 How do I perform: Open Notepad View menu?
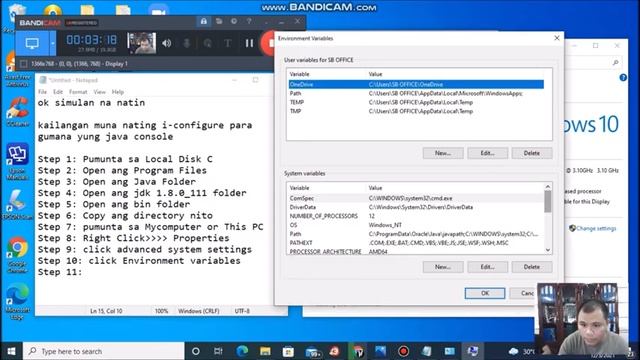coord(99,92)
